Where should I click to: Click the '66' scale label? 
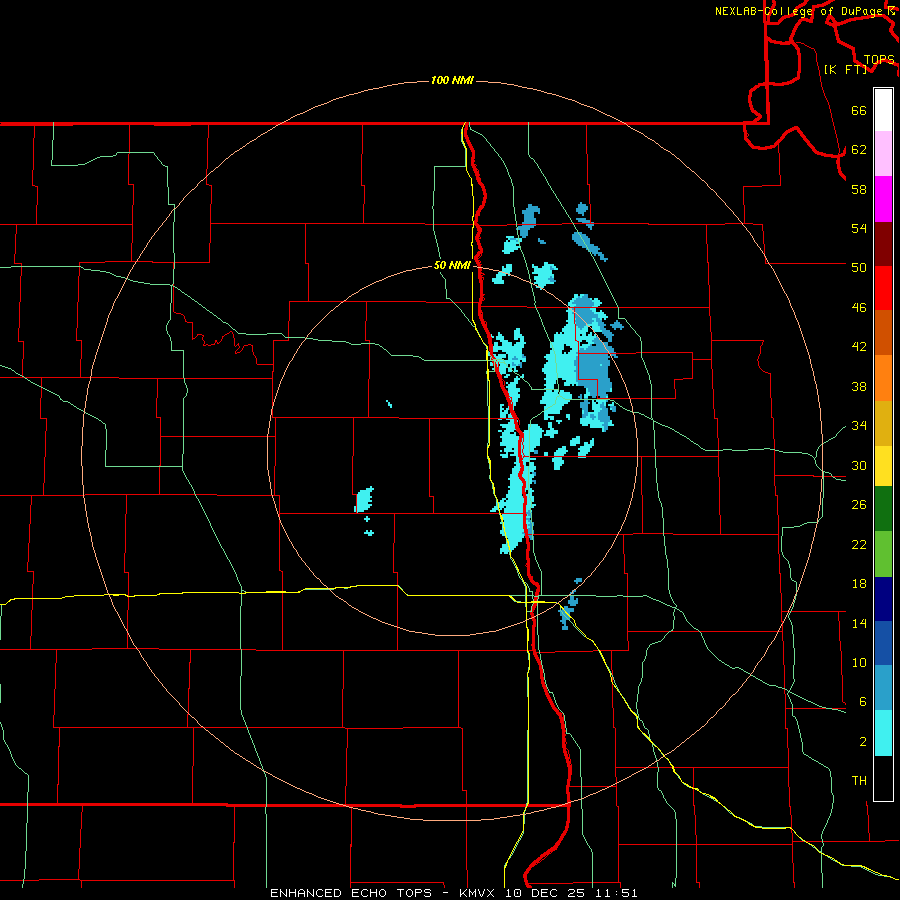click(x=859, y=111)
